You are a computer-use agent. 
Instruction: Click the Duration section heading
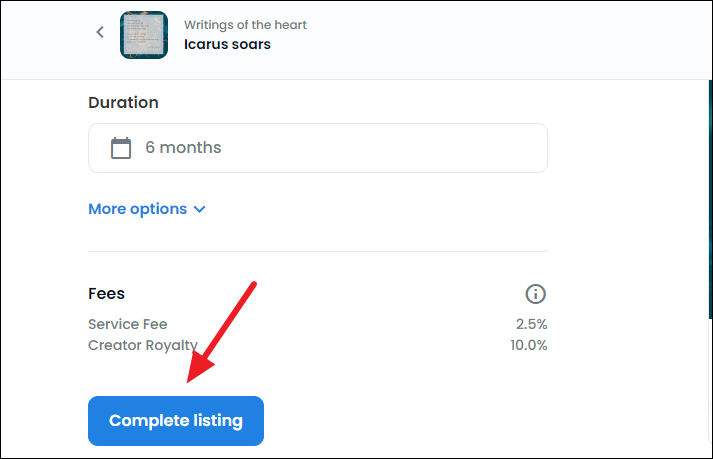tap(123, 102)
